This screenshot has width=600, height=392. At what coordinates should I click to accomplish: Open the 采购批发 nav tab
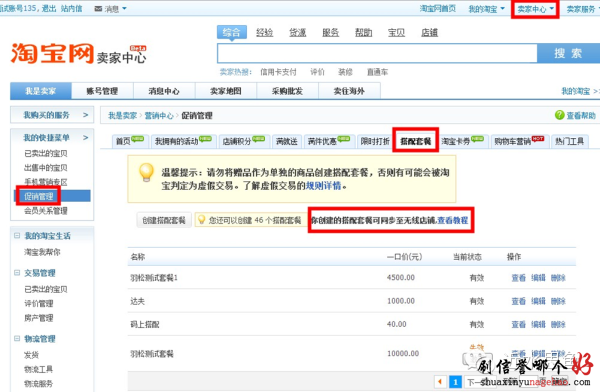pos(287,91)
